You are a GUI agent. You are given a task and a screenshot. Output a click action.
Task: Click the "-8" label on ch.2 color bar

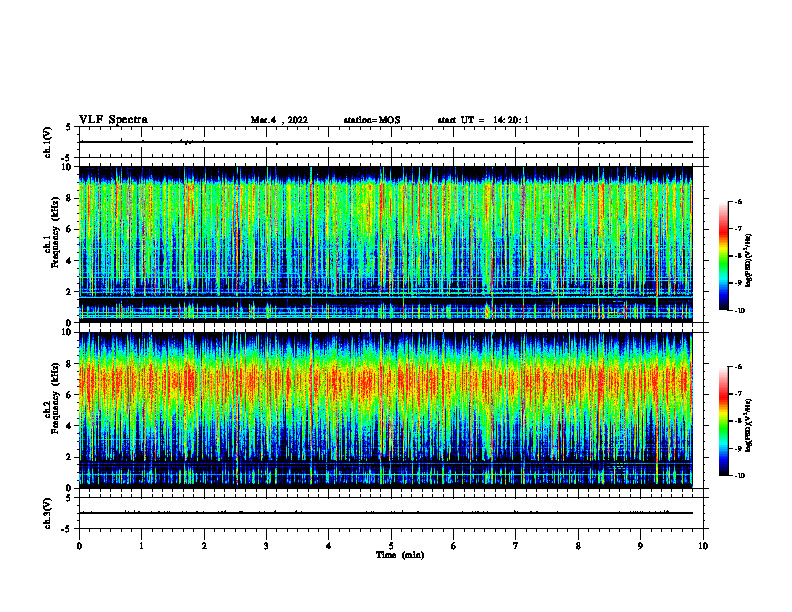point(738,421)
